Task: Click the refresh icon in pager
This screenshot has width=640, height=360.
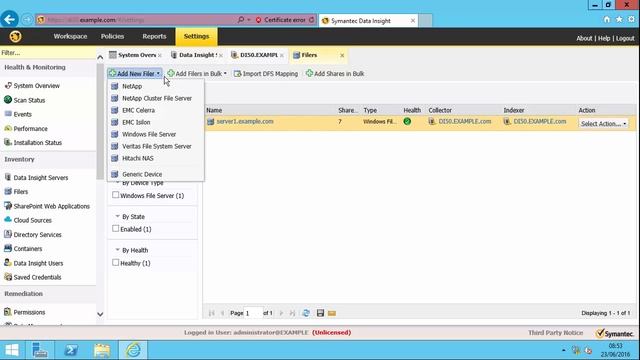Action: (x=306, y=313)
